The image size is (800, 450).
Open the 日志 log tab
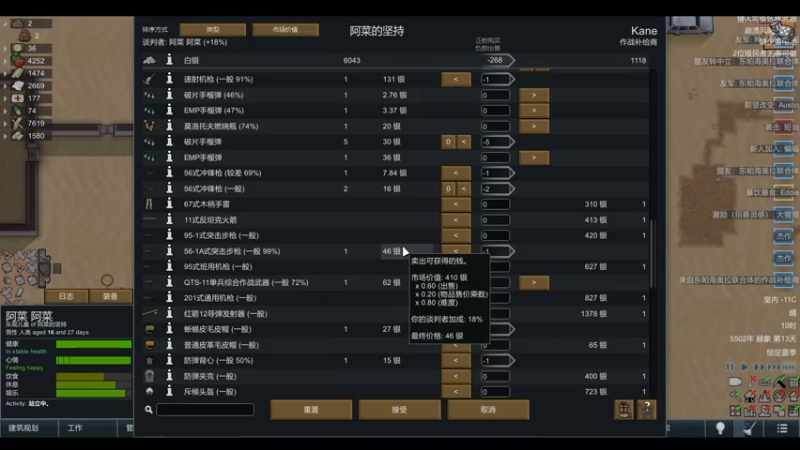click(x=66, y=296)
